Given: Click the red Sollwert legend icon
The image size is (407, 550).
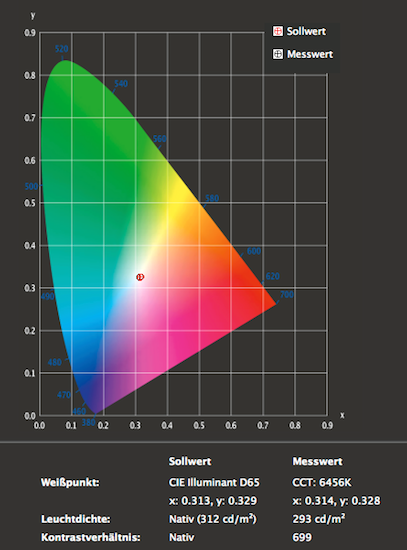Looking at the screenshot, I should click(278, 31).
